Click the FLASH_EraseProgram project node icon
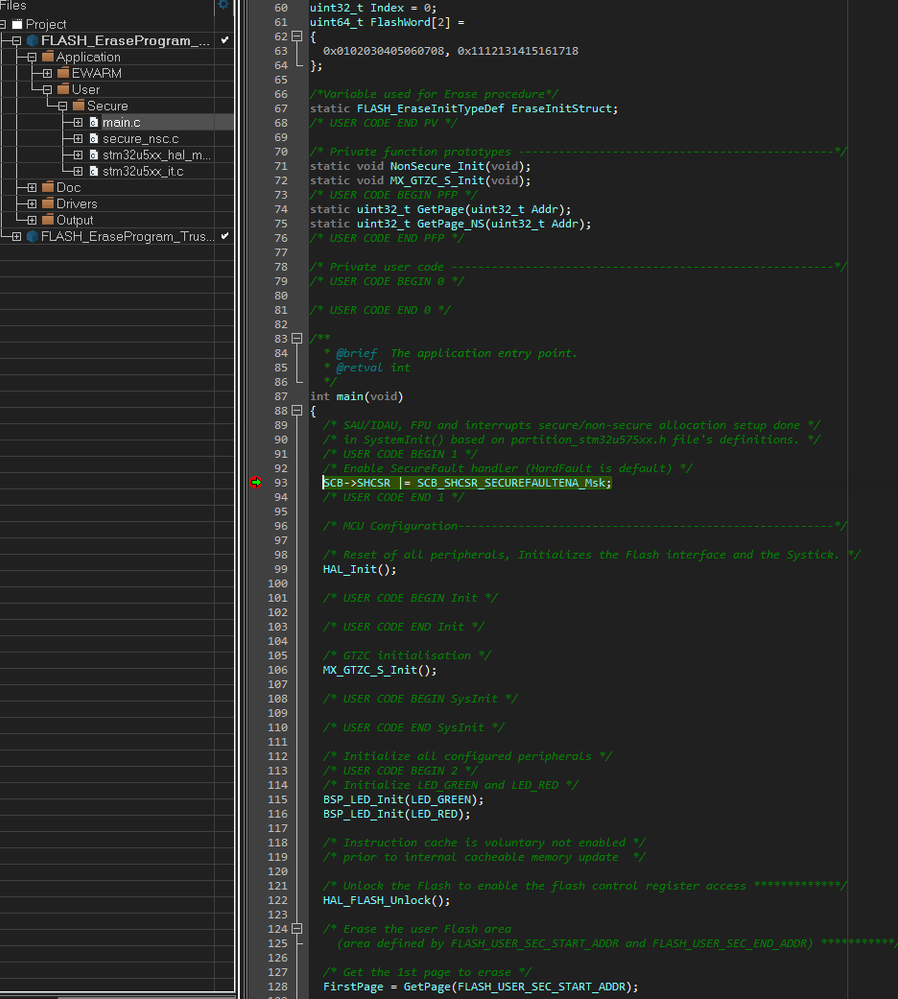898x999 pixels. (x=32, y=40)
